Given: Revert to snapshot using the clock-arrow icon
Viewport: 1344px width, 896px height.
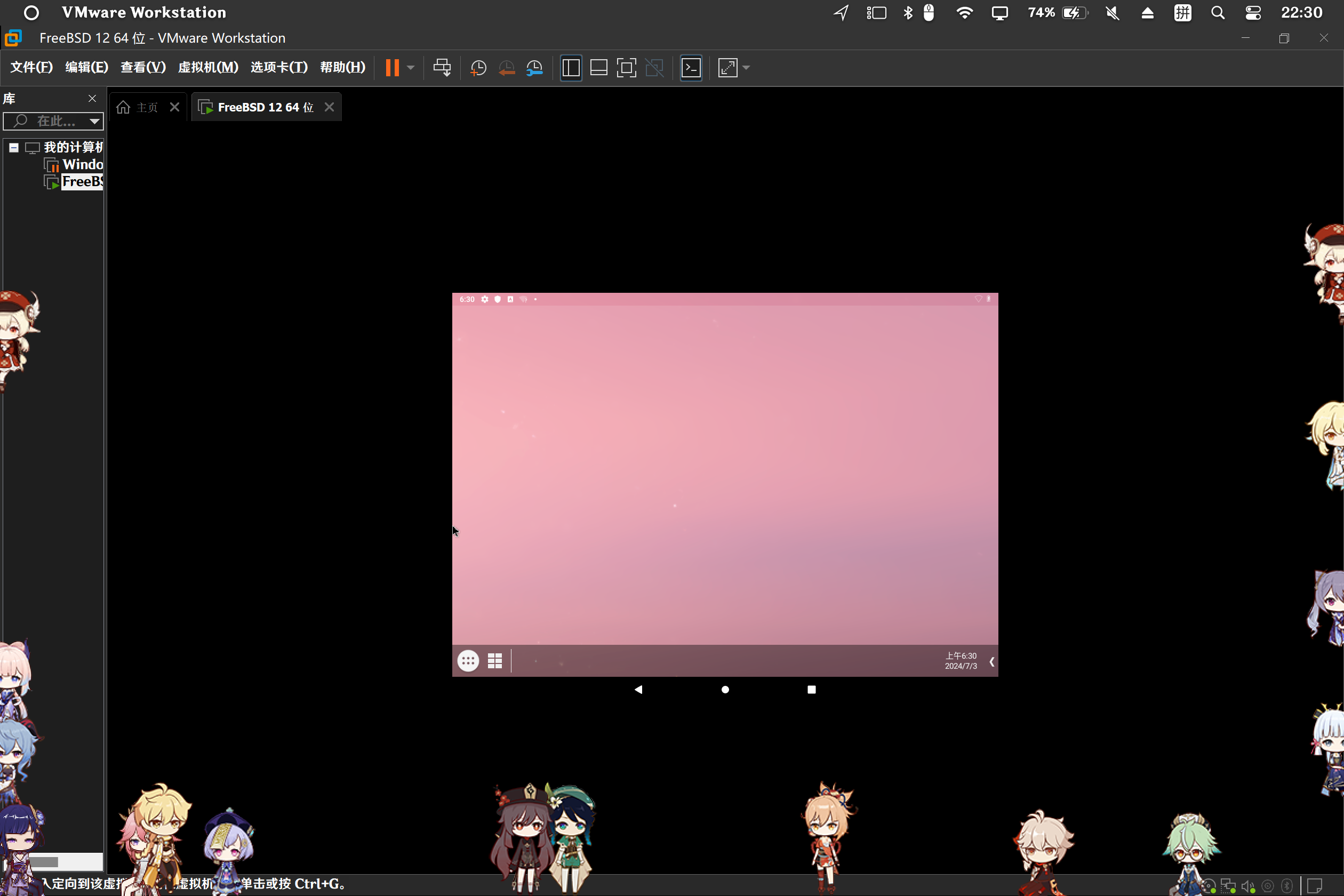Looking at the screenshot, I should 506,68.
